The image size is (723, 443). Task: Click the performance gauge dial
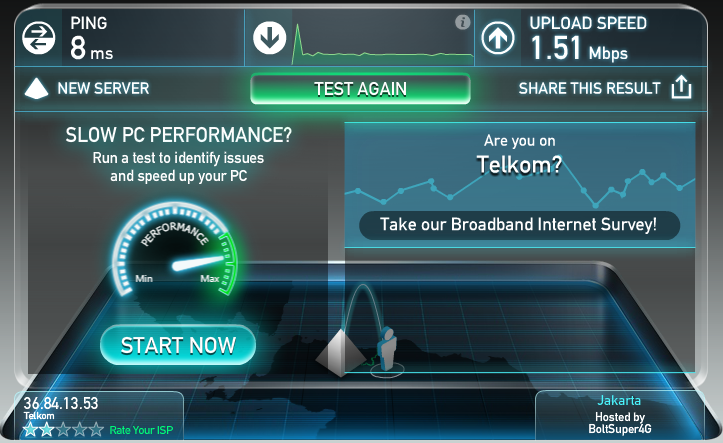(x=175, y=249)
